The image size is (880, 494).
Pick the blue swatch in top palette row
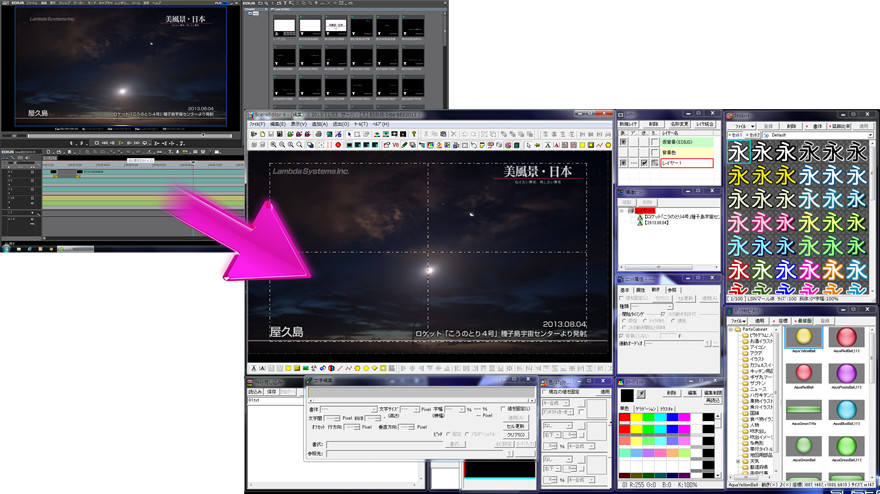pos(672,417)
